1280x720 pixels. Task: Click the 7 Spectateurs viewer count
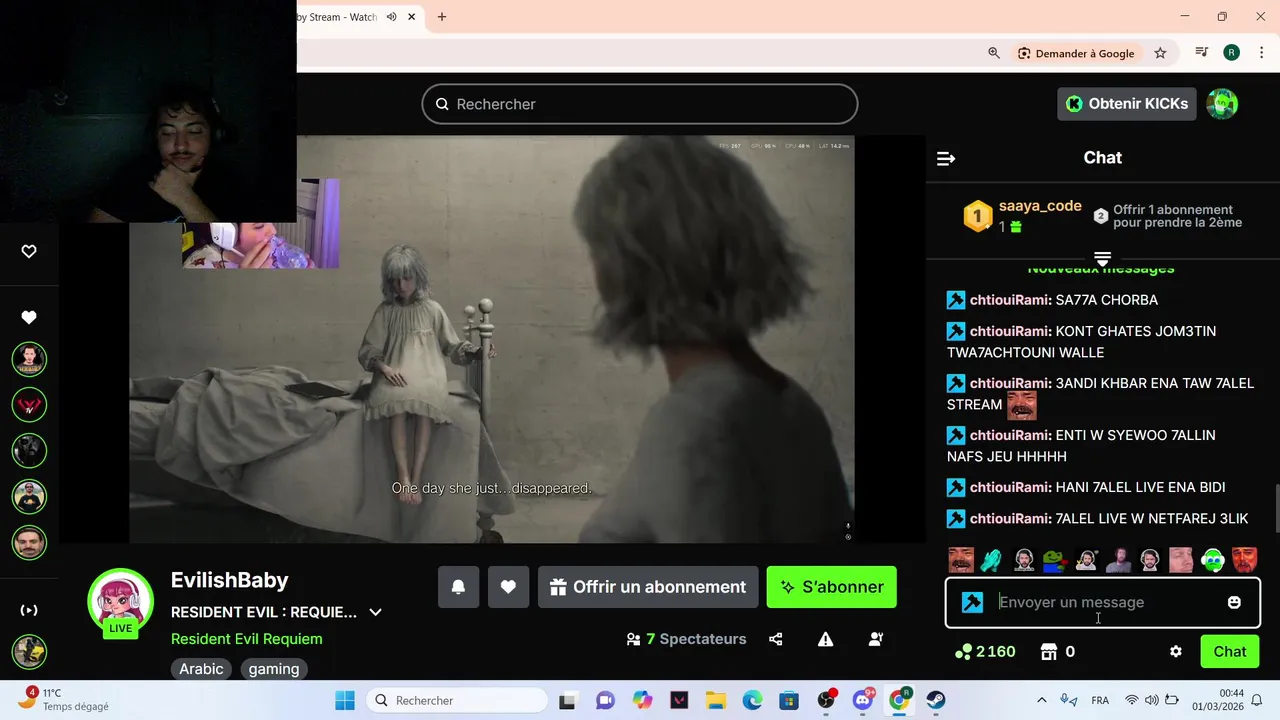686,639
